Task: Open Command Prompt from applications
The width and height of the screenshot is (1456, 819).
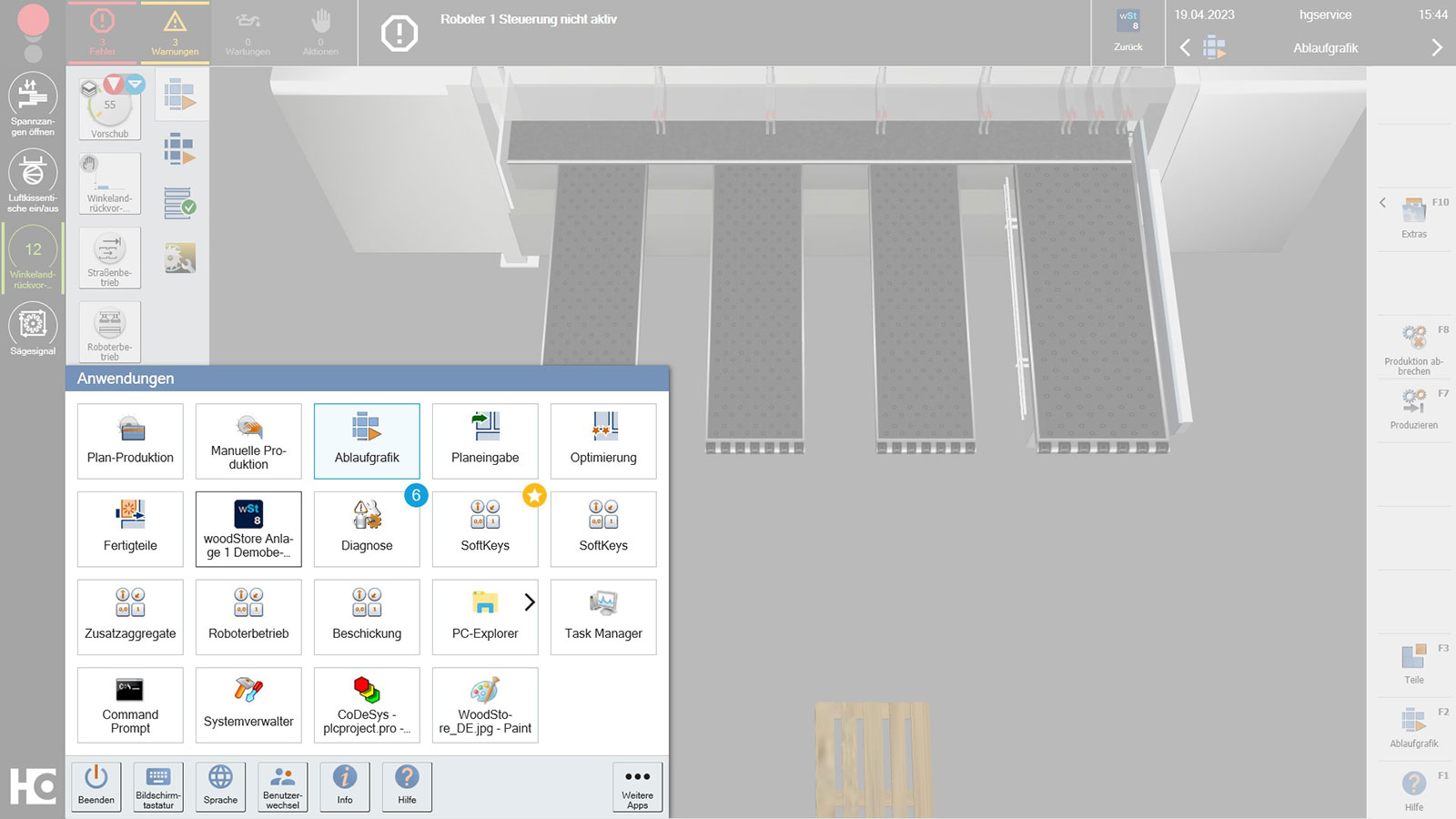Action: [x=130, y=705]
